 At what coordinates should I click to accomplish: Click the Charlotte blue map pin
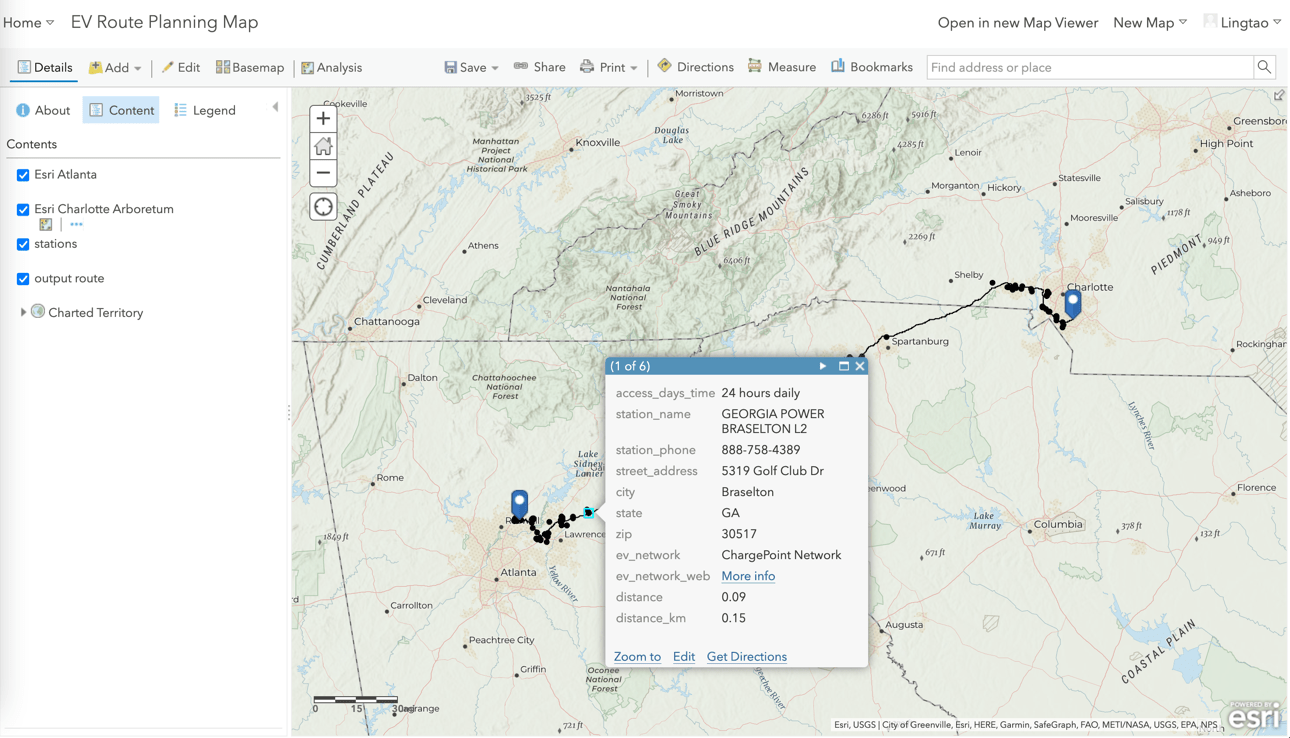(1073, 302)
